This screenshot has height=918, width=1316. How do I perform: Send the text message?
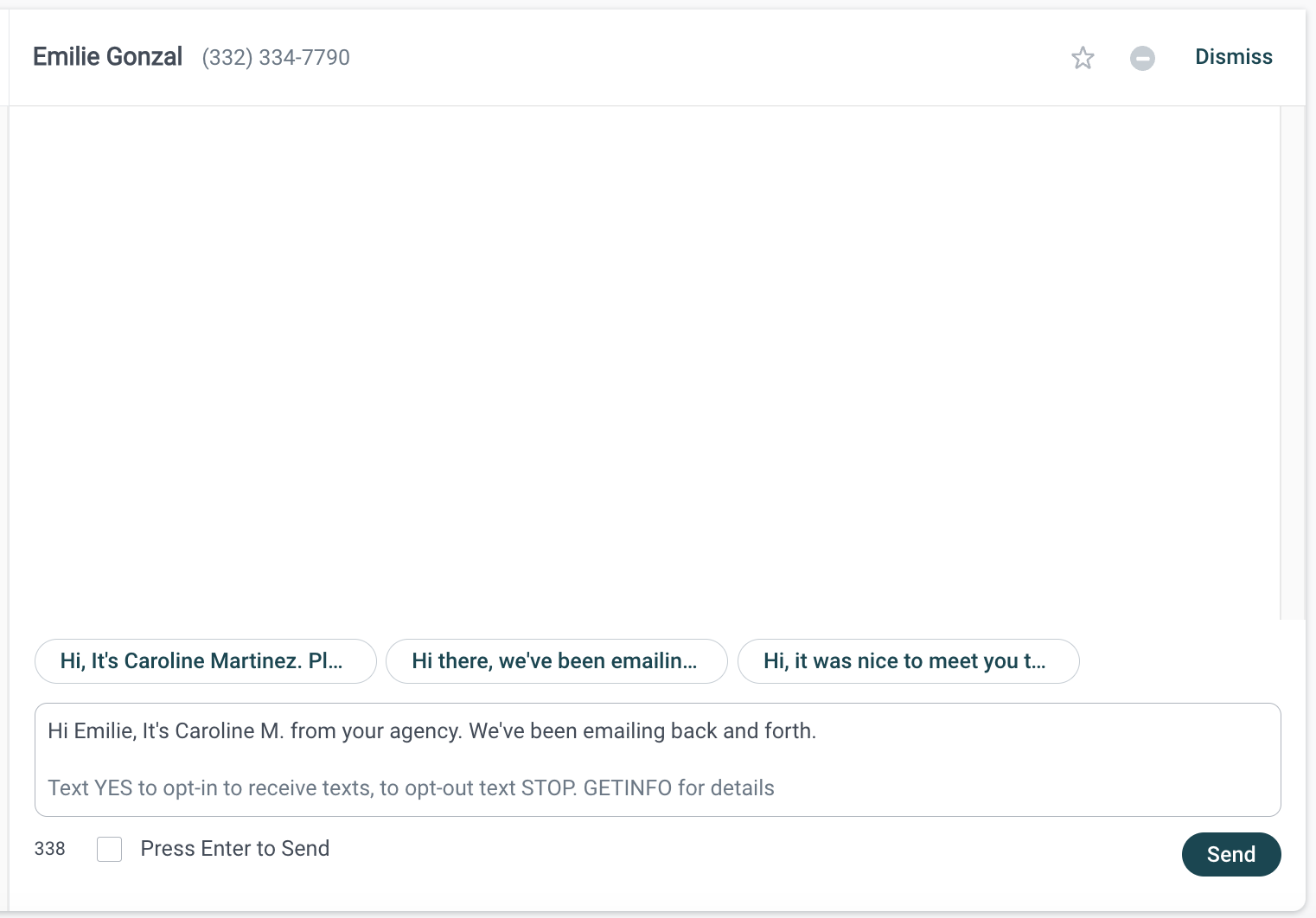point(1231,854)
